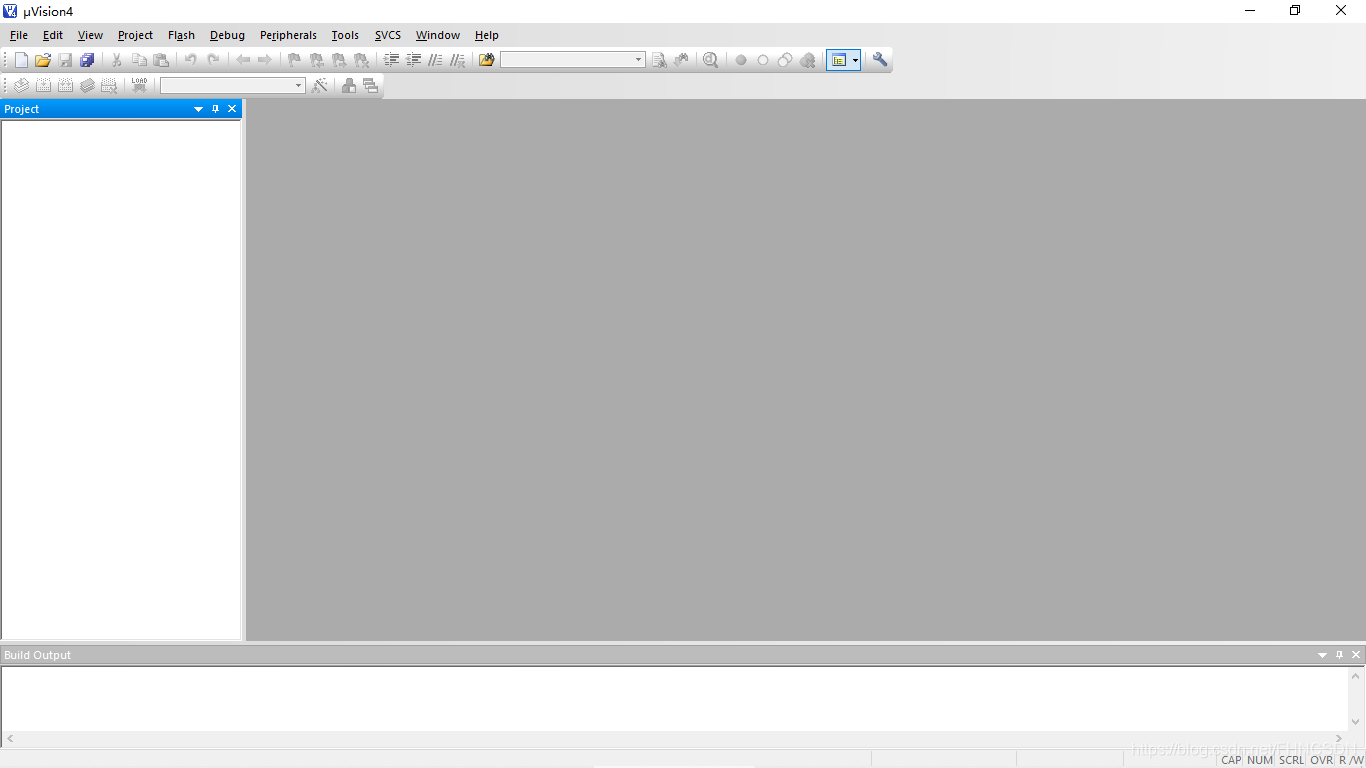Open the Tools menu
The width and height of the screenshot is (1366, 768).
click(345, 35)
